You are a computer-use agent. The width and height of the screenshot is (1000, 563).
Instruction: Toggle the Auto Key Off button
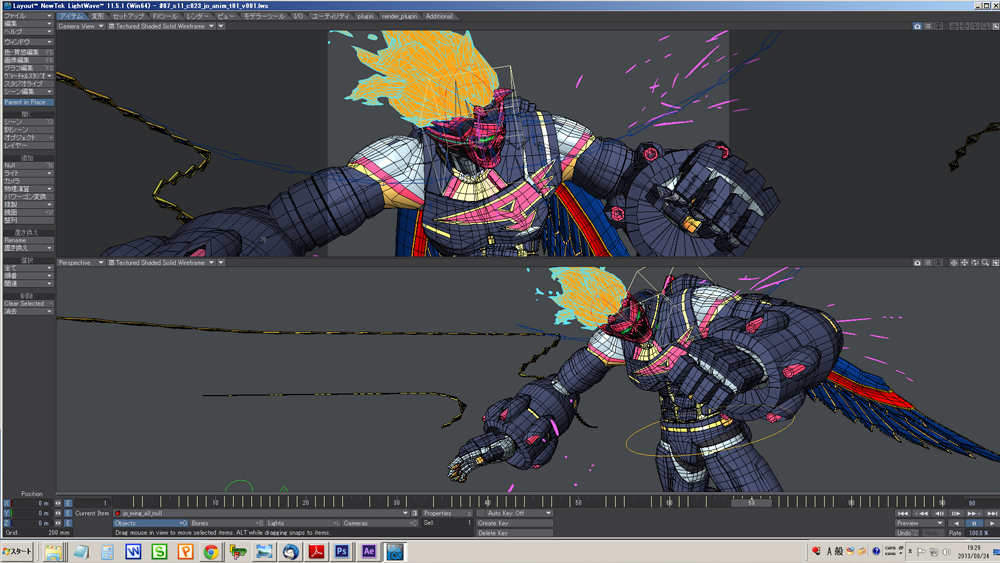pyautogui.click(x=514, y=513)
